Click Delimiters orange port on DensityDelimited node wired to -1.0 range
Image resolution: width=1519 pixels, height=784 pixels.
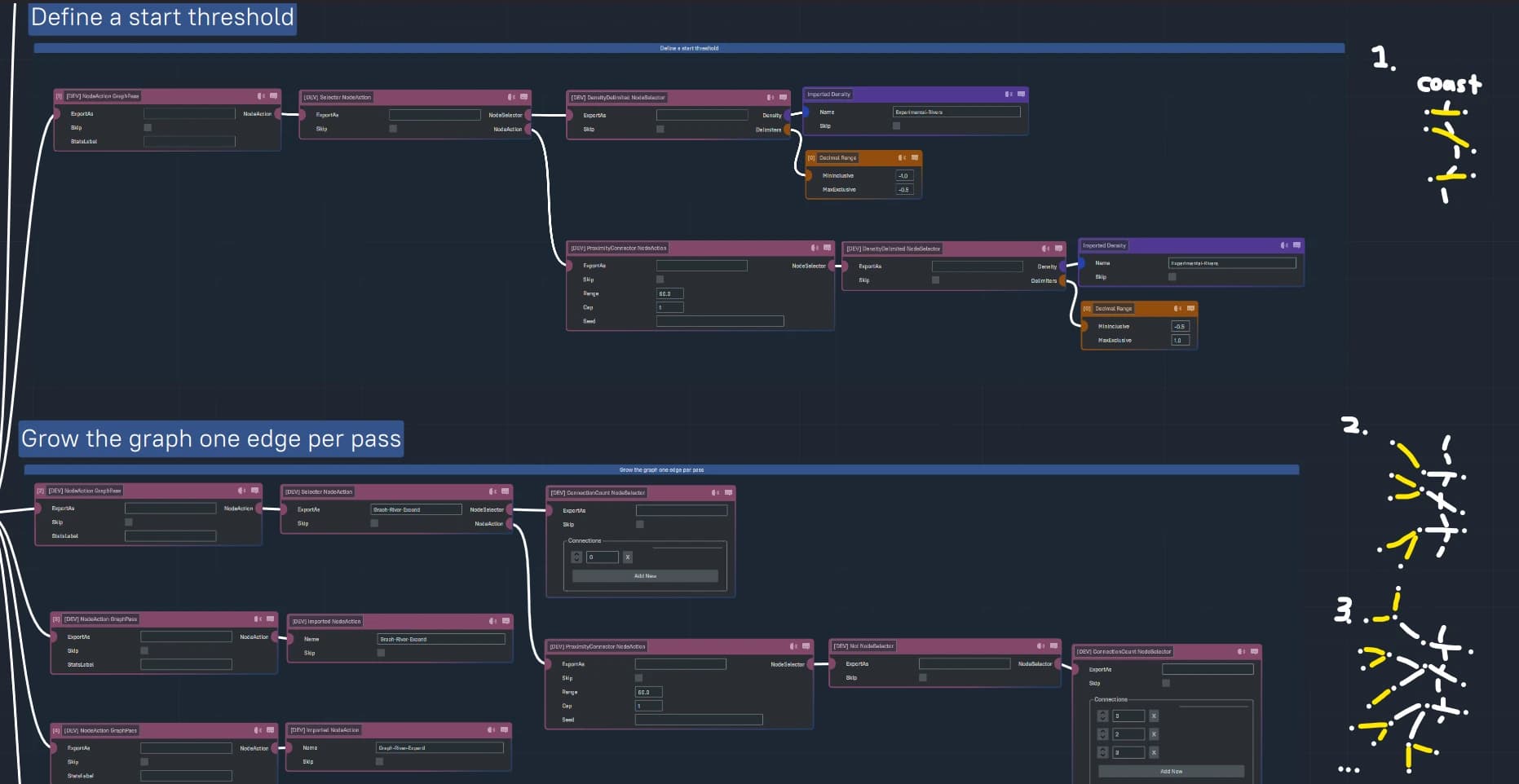tap(788, 130)
